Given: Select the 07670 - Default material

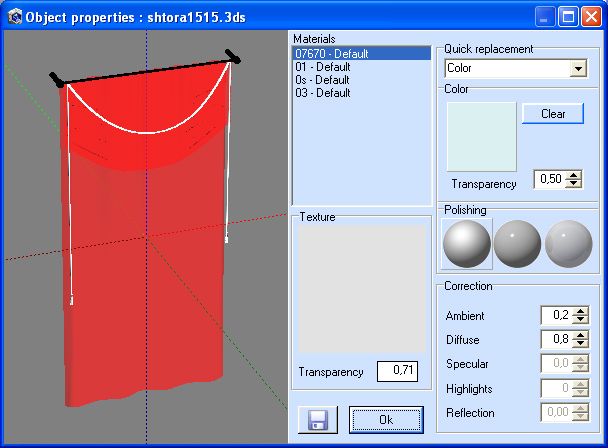Looking at the screenshot, I should pos(361,54).
